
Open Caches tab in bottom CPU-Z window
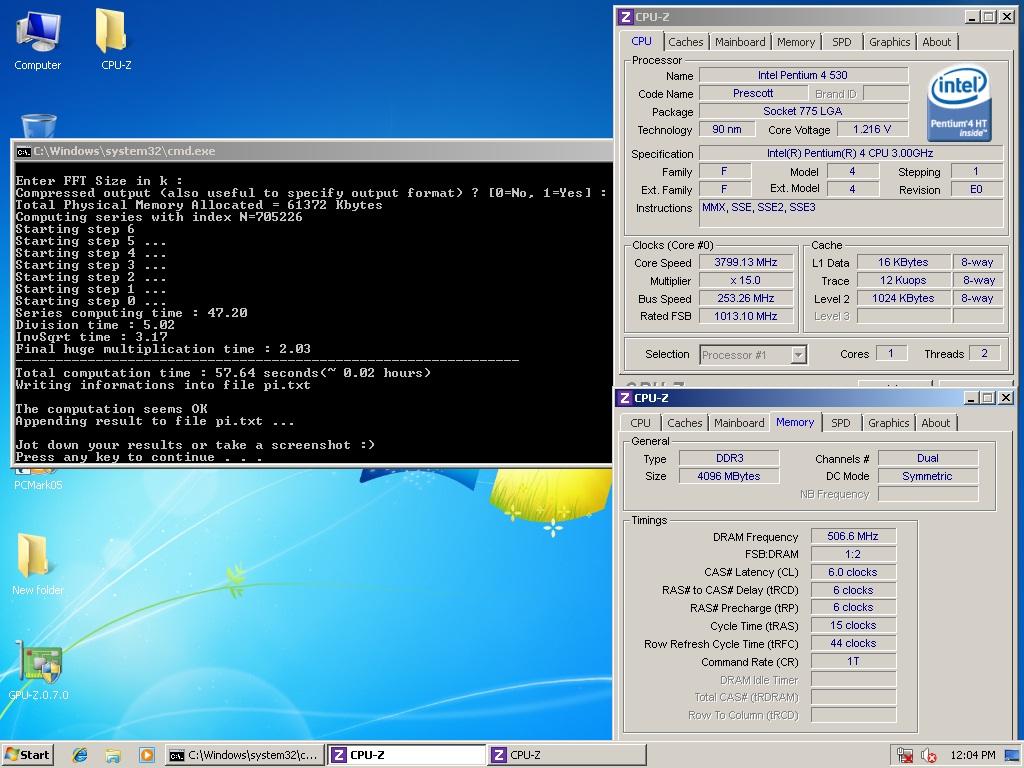[x=684, y=423]
